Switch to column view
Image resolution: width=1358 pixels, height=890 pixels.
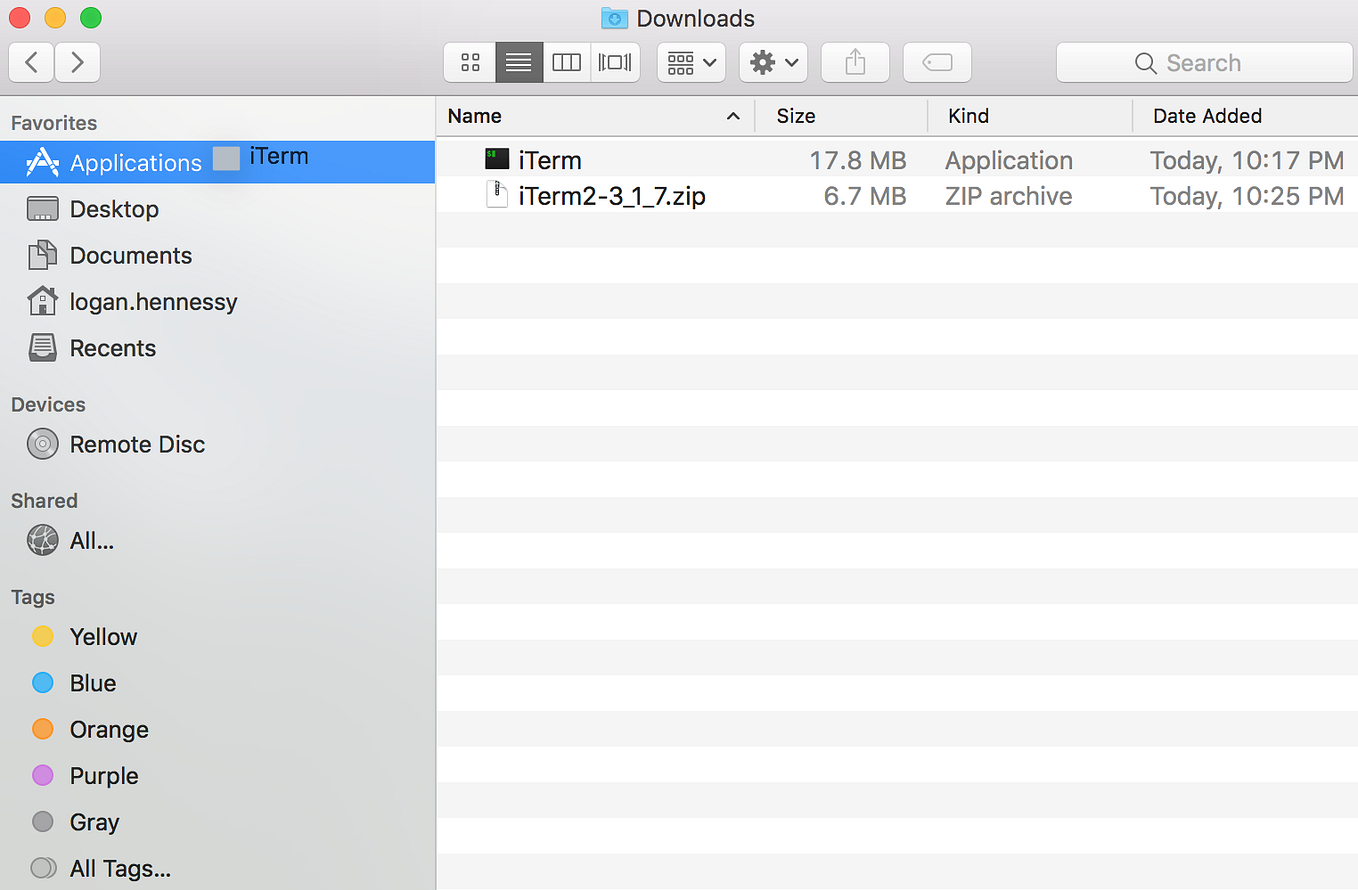click(567, 63)
